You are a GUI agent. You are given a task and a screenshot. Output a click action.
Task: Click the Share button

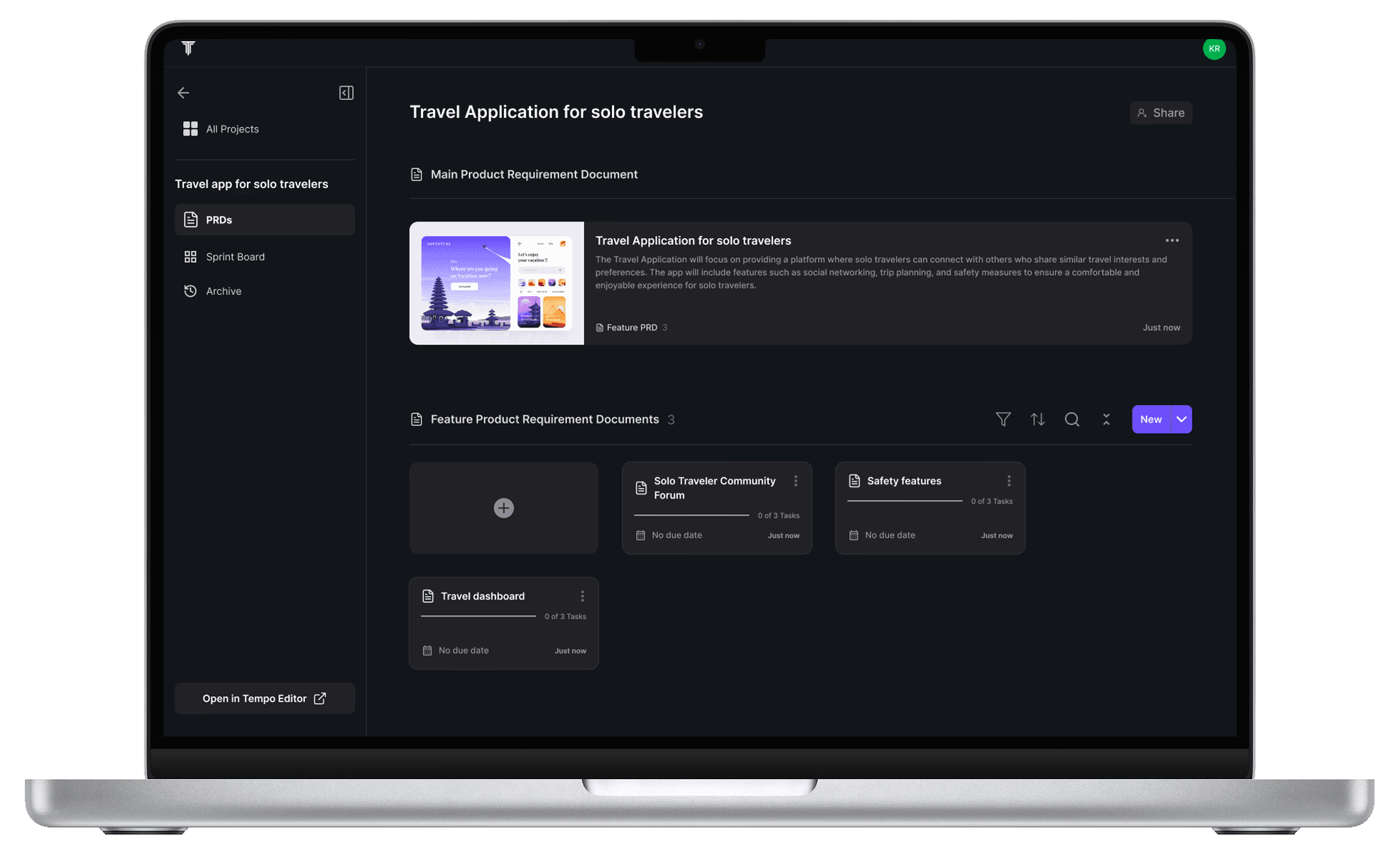[x=1160, y=113]
